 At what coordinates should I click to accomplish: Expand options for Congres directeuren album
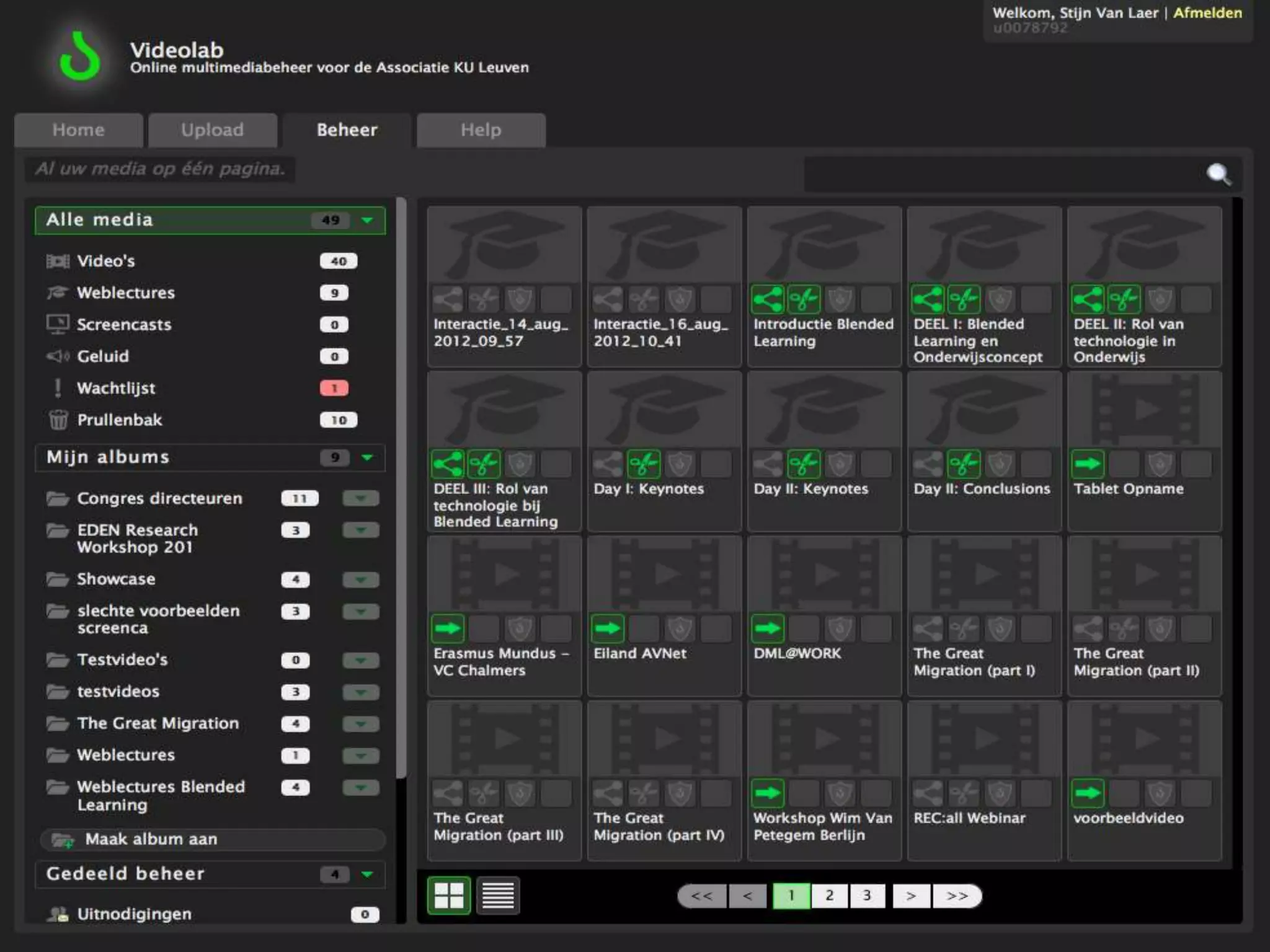click(360, 498)
